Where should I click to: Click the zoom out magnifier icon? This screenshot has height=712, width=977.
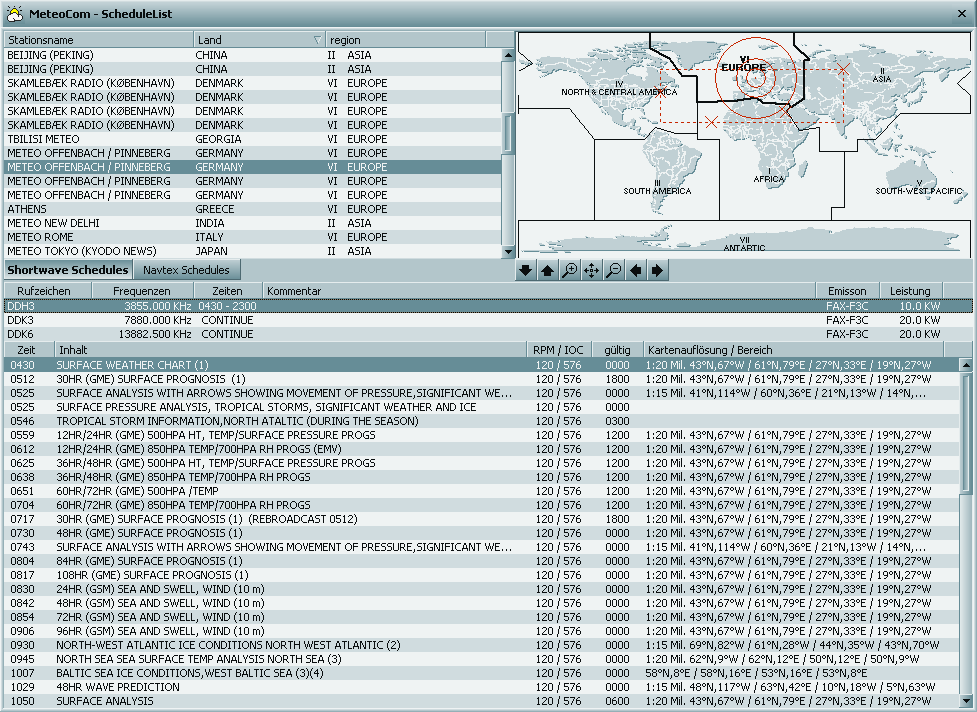tap(613, 271)
